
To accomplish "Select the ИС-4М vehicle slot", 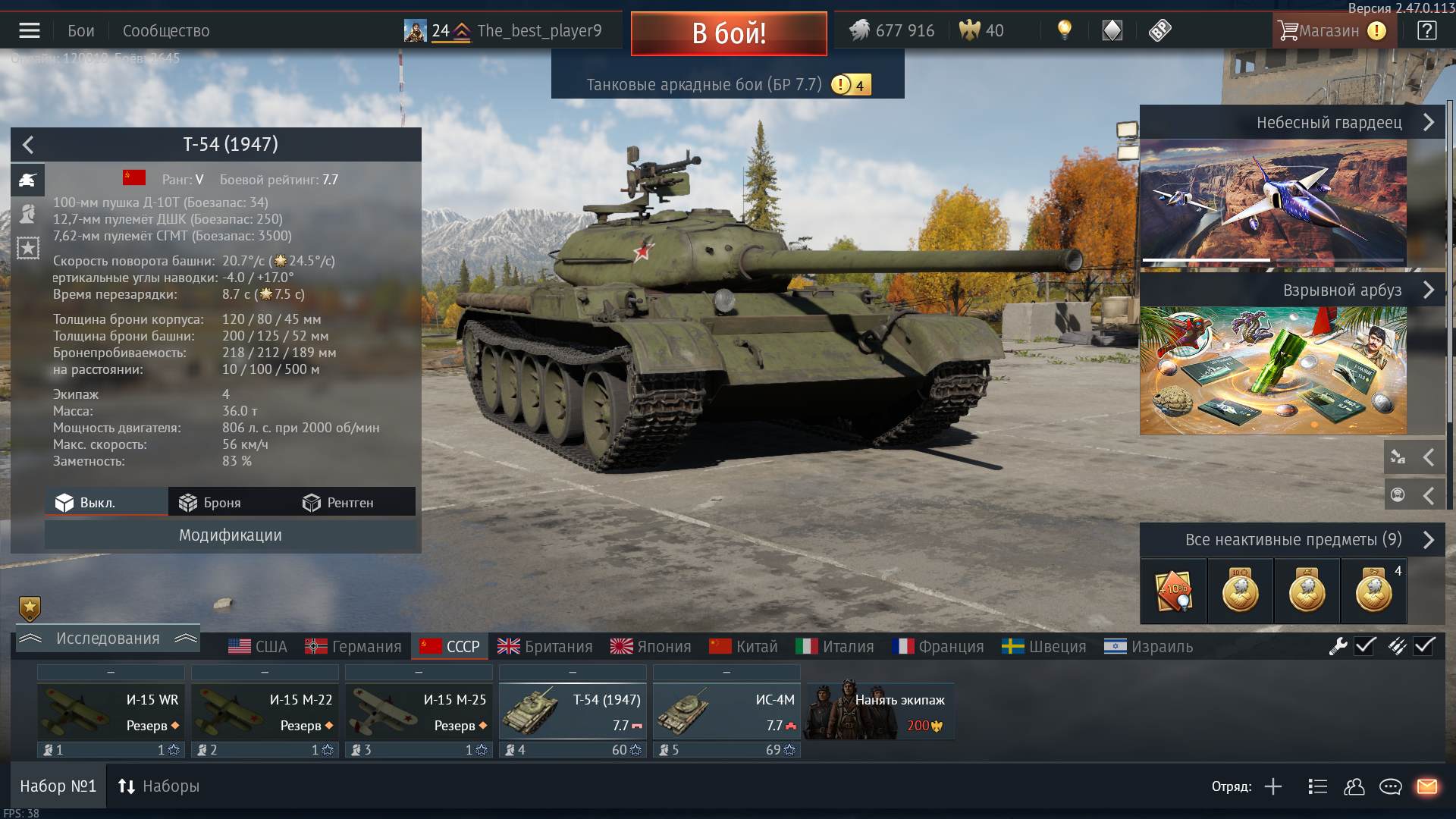I will click(726, 711).
